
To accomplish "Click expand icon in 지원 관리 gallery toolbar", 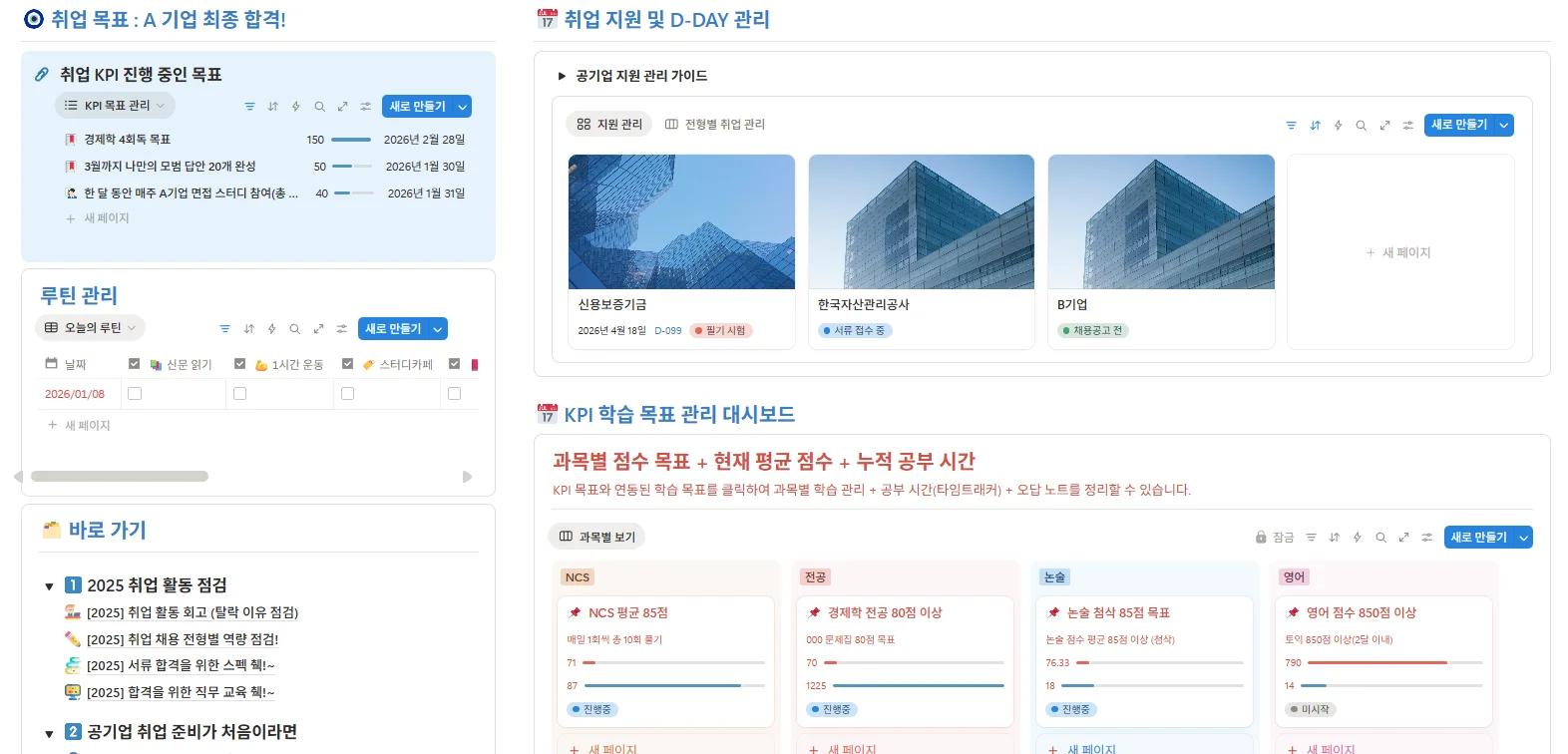I will 1384,126.
